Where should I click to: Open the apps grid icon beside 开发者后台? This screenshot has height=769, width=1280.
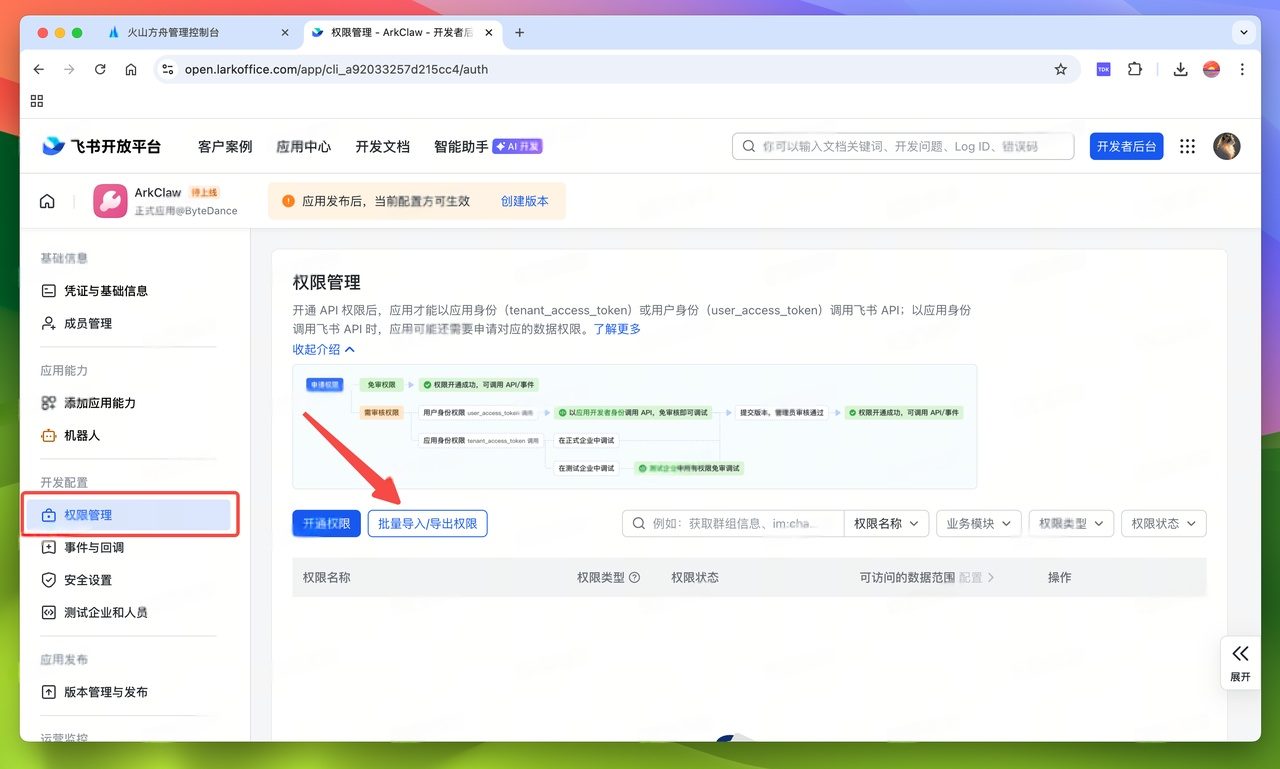(1187, 146)
